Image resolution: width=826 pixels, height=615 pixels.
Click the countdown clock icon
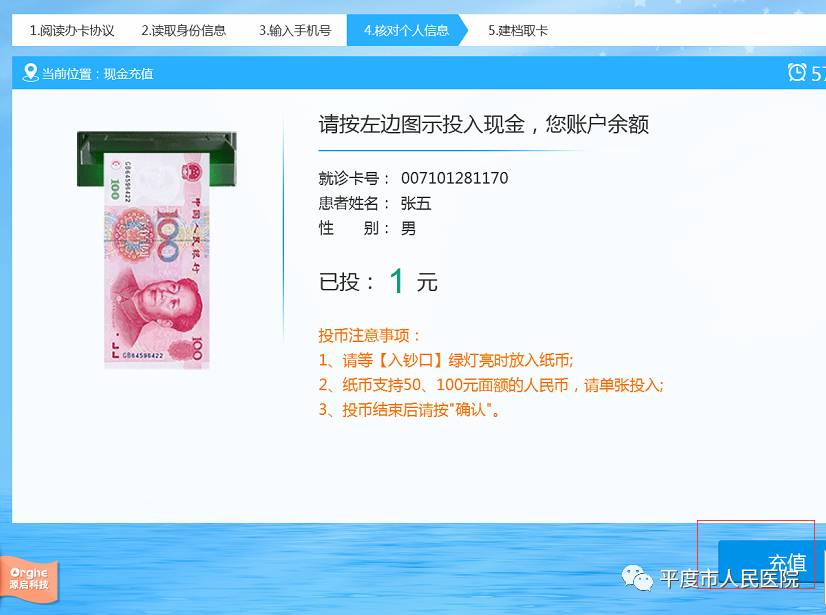coord(796,72)
